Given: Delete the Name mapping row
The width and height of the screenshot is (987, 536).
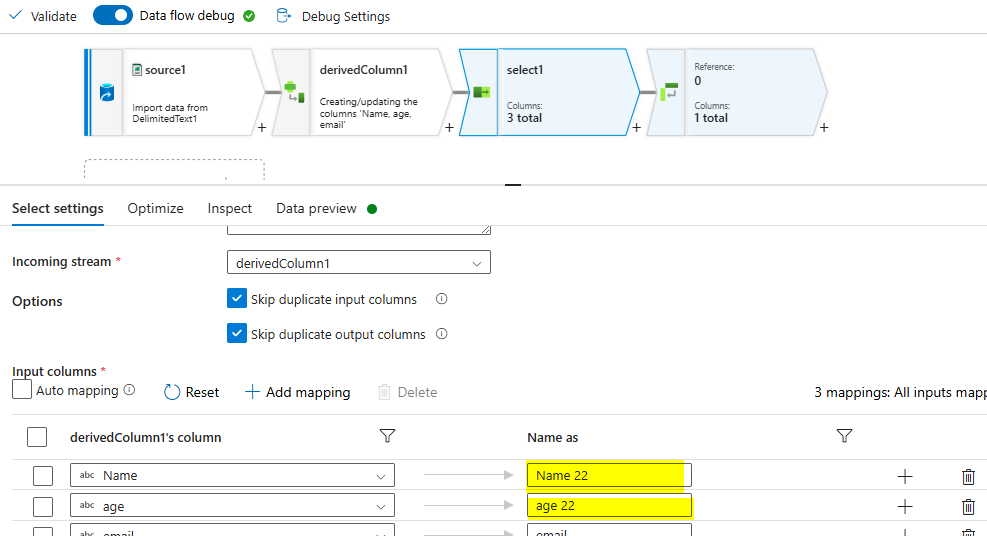Looking at the screenshot, I should pyautogui.click(x=968, y=477).
